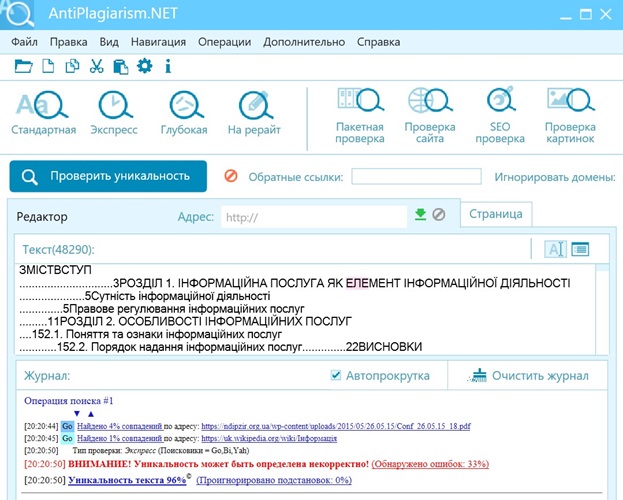Click the Очистить журнал broom icon
This screenshot has width=623, height=500.
(x=477, y=376)
